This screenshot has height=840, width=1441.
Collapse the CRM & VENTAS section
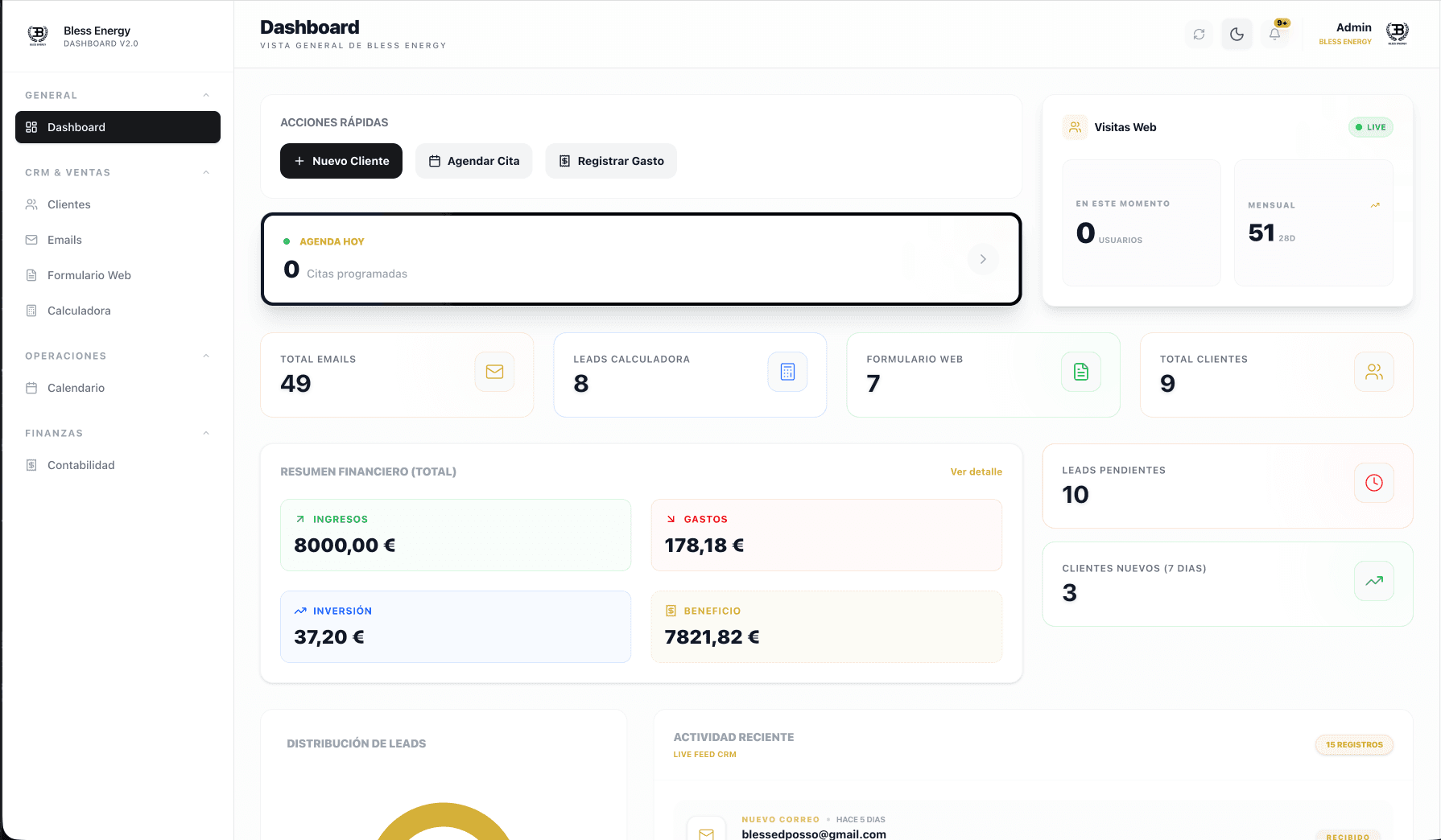pyautogui.click(x=207, y=172)
